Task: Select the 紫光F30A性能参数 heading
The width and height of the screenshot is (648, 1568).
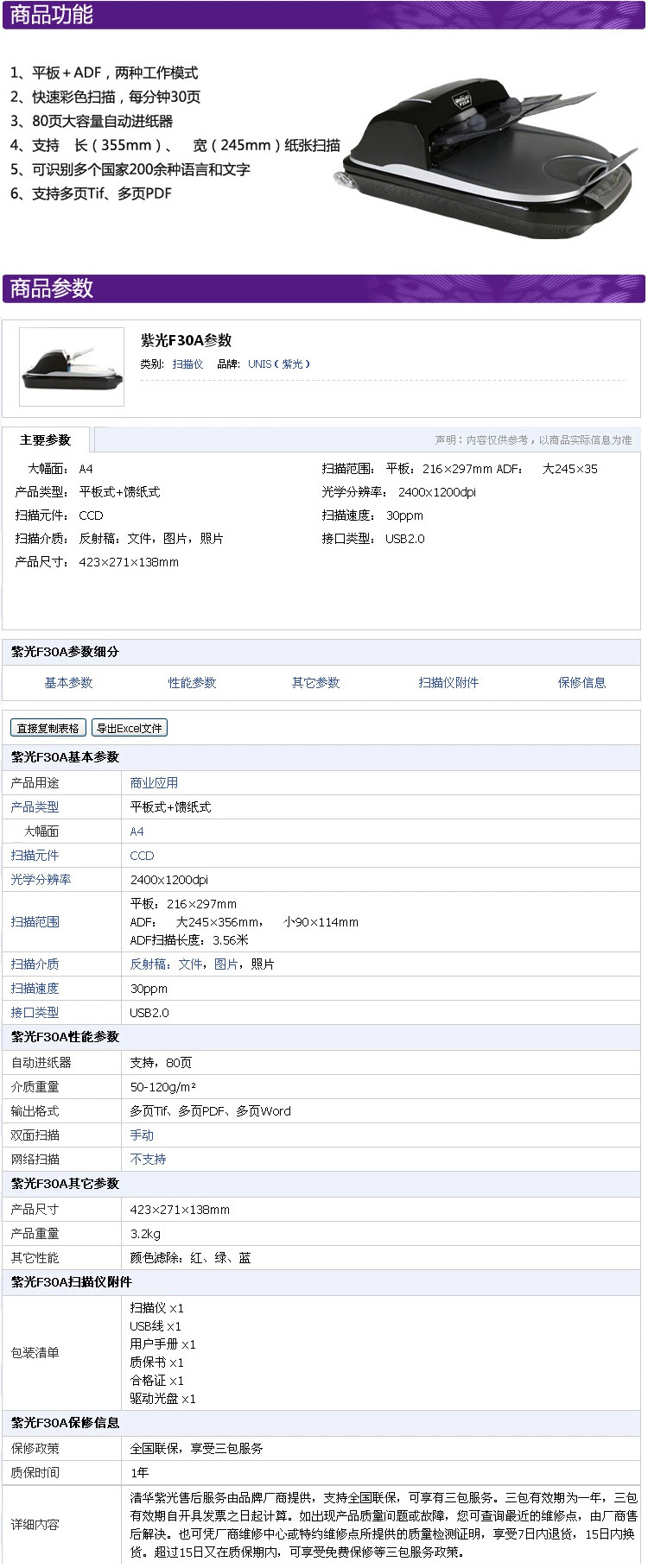Action: pyautogui.click(x=65, y=1037)
